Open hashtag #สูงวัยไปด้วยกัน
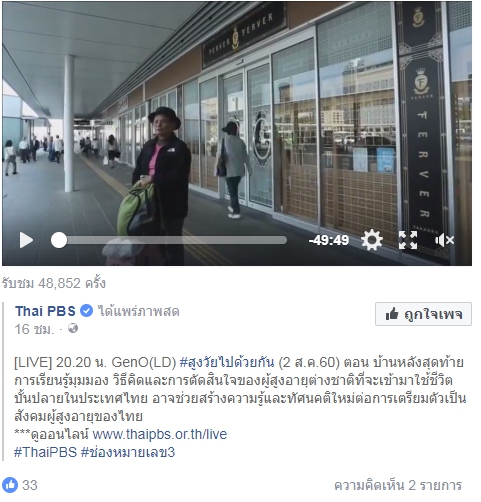The image size is (481, 502). (x=227, y=362)
